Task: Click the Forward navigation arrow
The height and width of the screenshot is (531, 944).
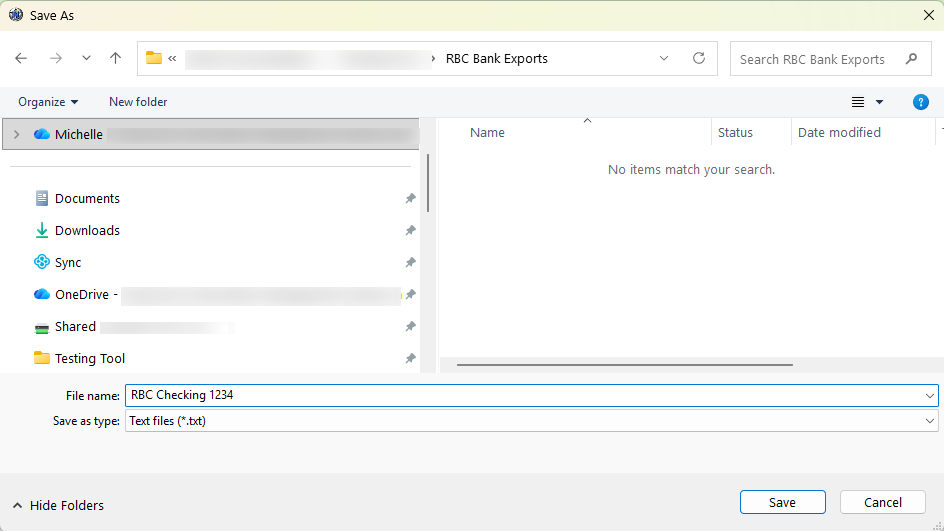Action: pos(55,58)
